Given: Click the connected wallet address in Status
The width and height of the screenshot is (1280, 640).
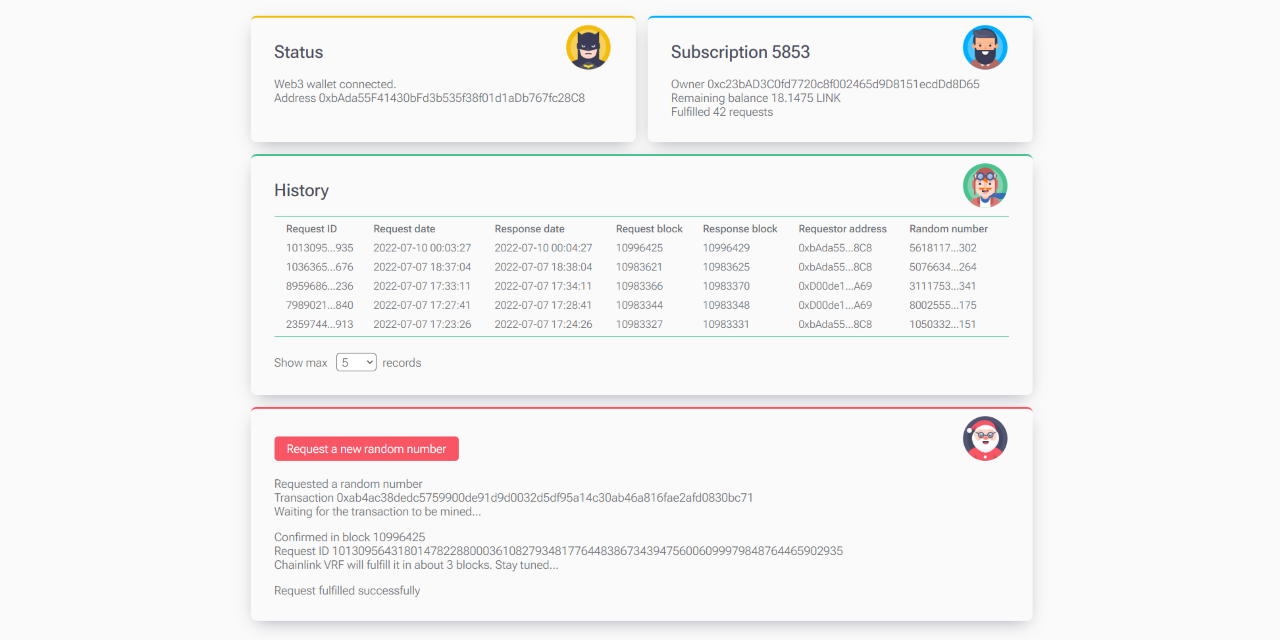Looking at the screenshot, I should pyautogui.click(x=451, y=98).
